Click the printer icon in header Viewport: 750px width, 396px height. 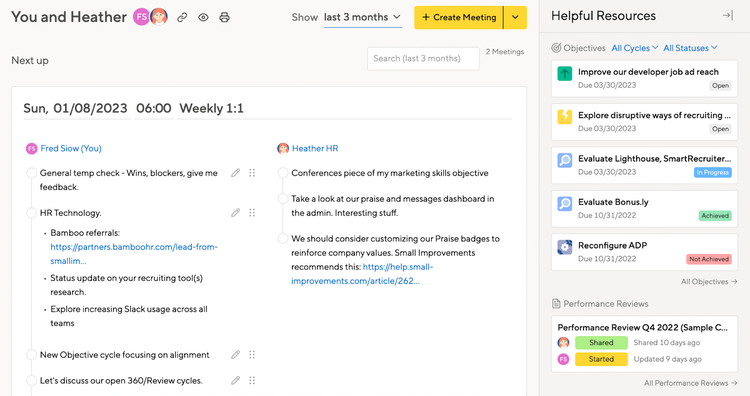(224, 18)
